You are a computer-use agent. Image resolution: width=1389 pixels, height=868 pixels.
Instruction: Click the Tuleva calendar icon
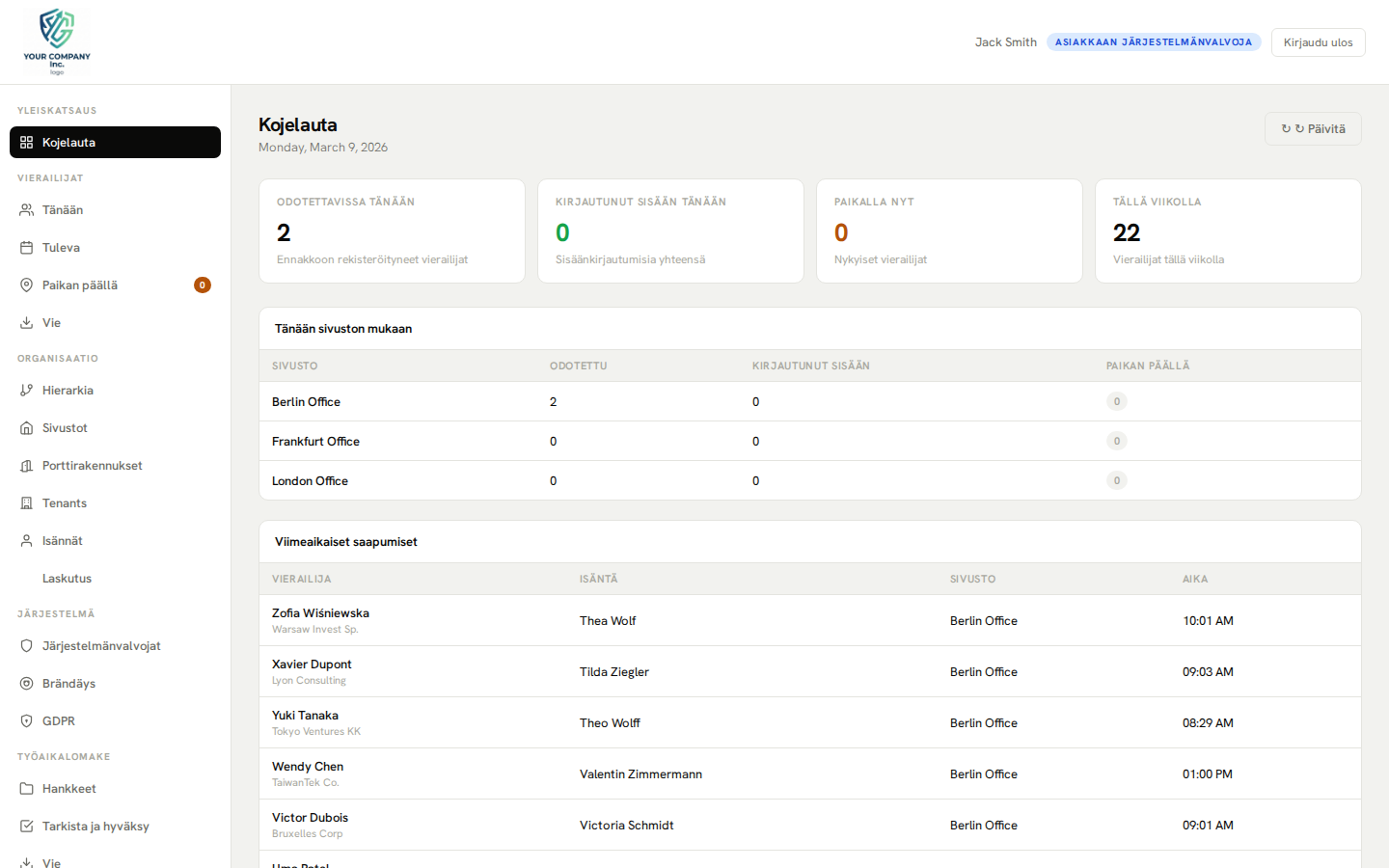(x=26, y=247)
